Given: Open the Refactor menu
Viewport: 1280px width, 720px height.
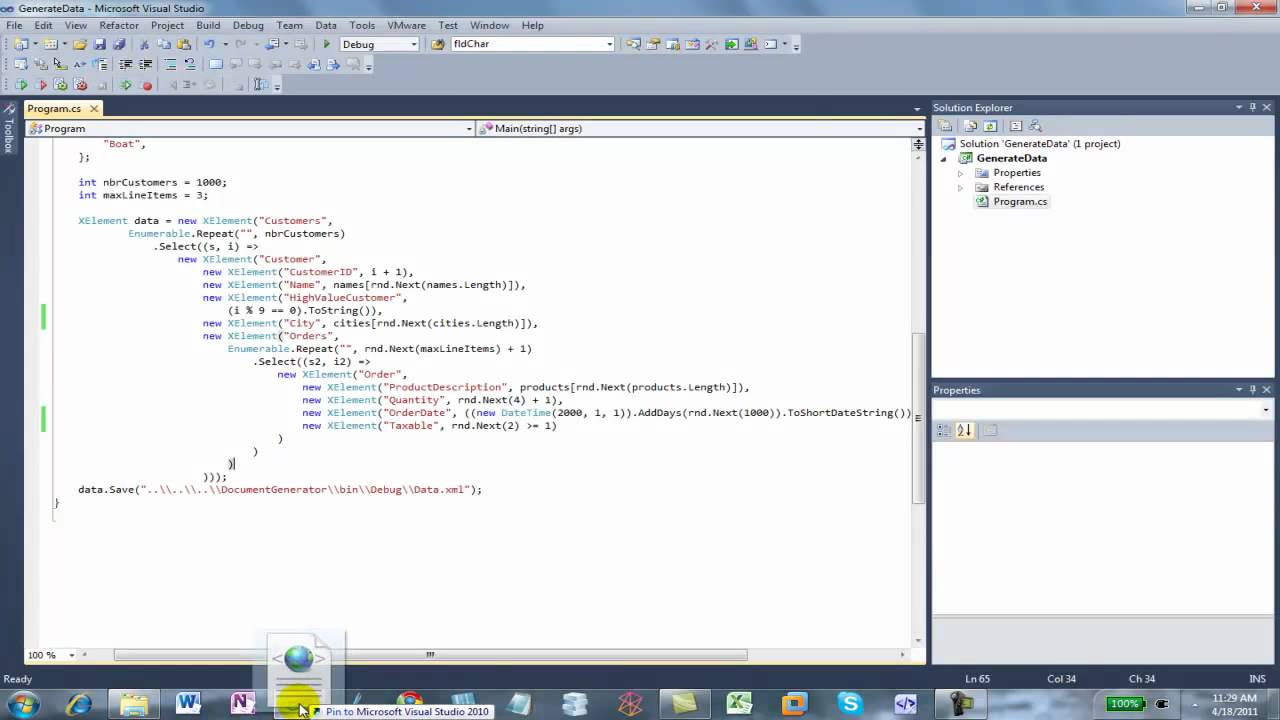Looking at the screenshot, I should pos(119,25).
